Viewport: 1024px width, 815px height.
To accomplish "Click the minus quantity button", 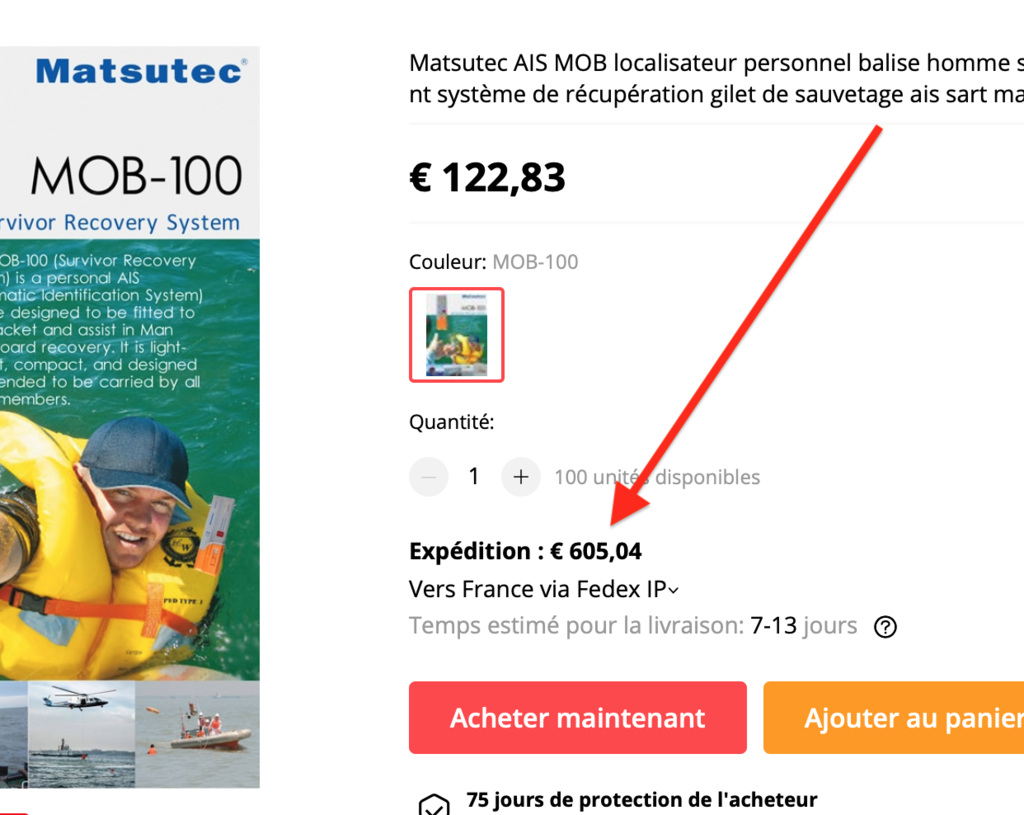I will pos(428,477).
